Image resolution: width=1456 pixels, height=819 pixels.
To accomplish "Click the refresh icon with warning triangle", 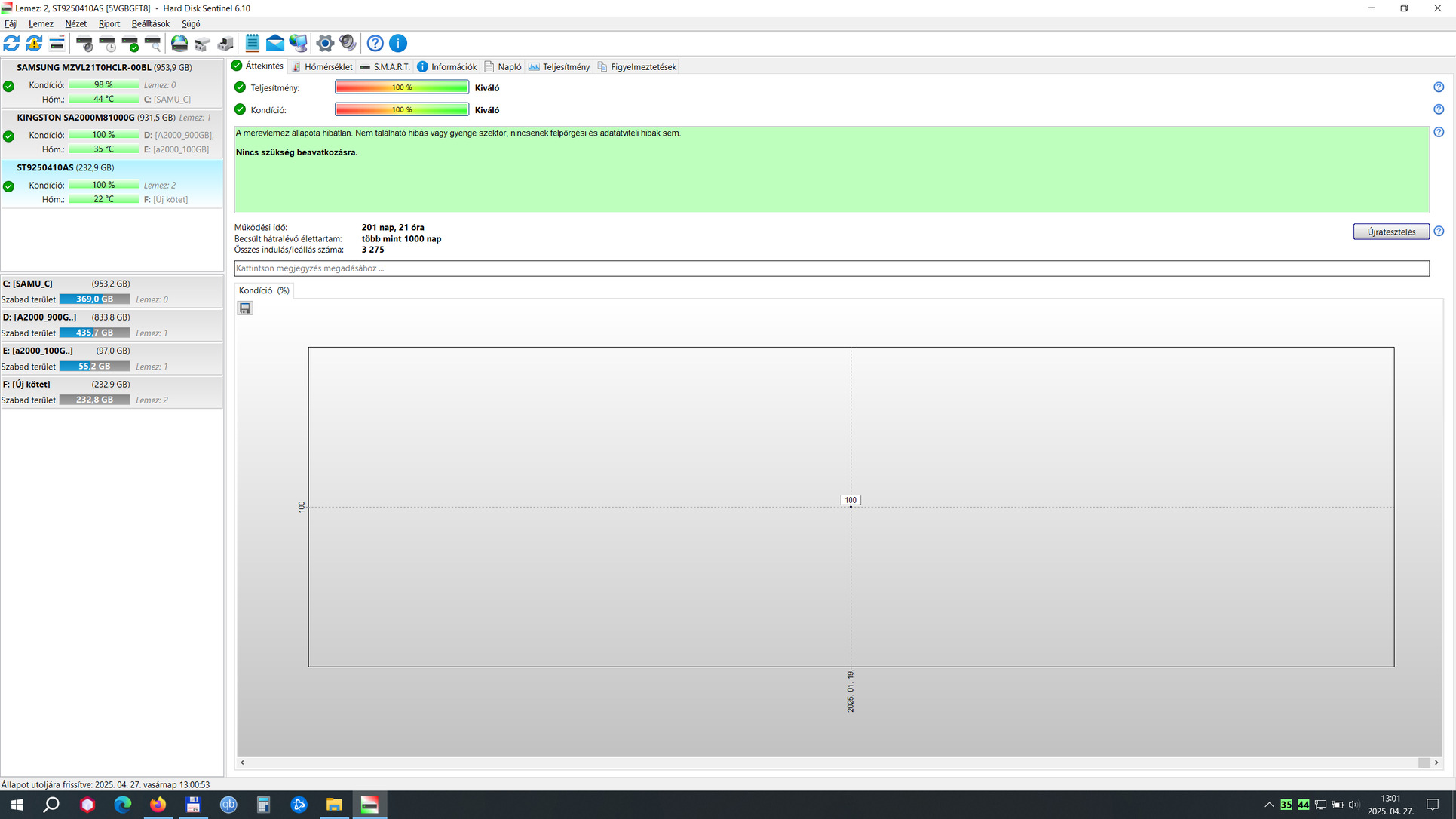I will [34, 44].
